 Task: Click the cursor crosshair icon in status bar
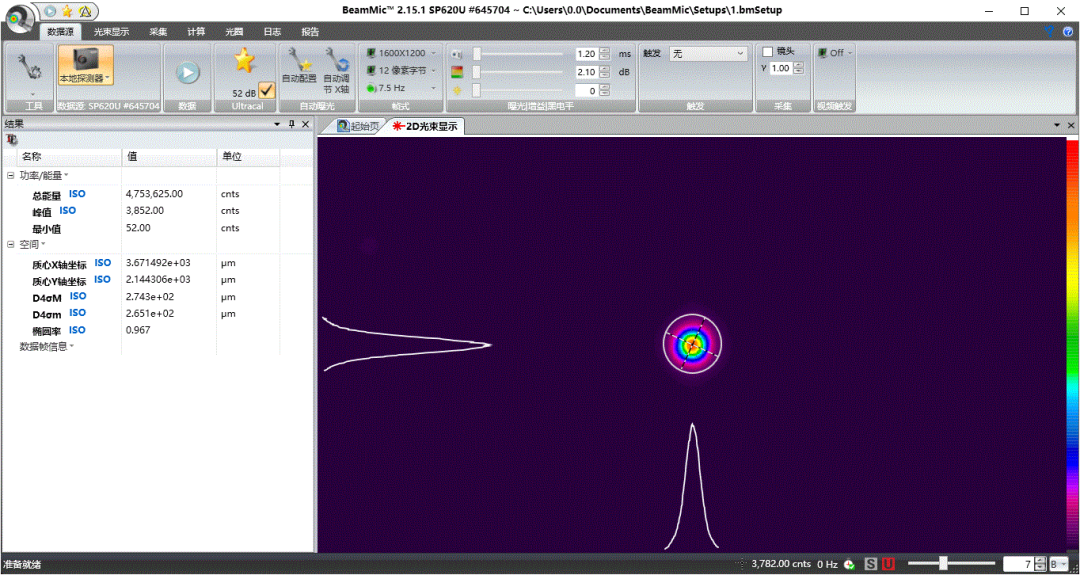(740, 564)
